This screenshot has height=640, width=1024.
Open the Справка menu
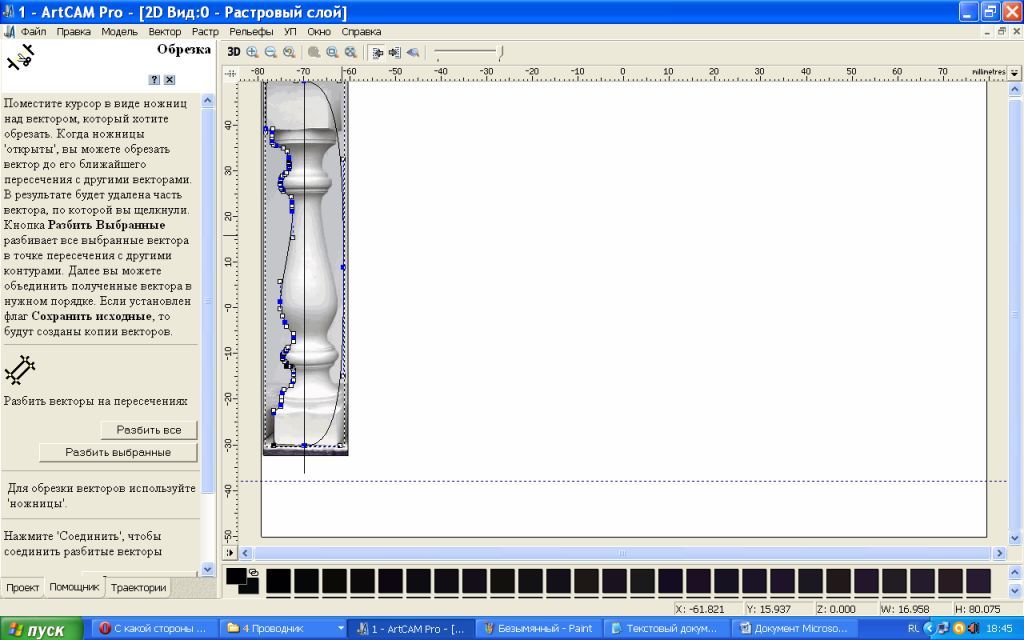coord(361,31)
